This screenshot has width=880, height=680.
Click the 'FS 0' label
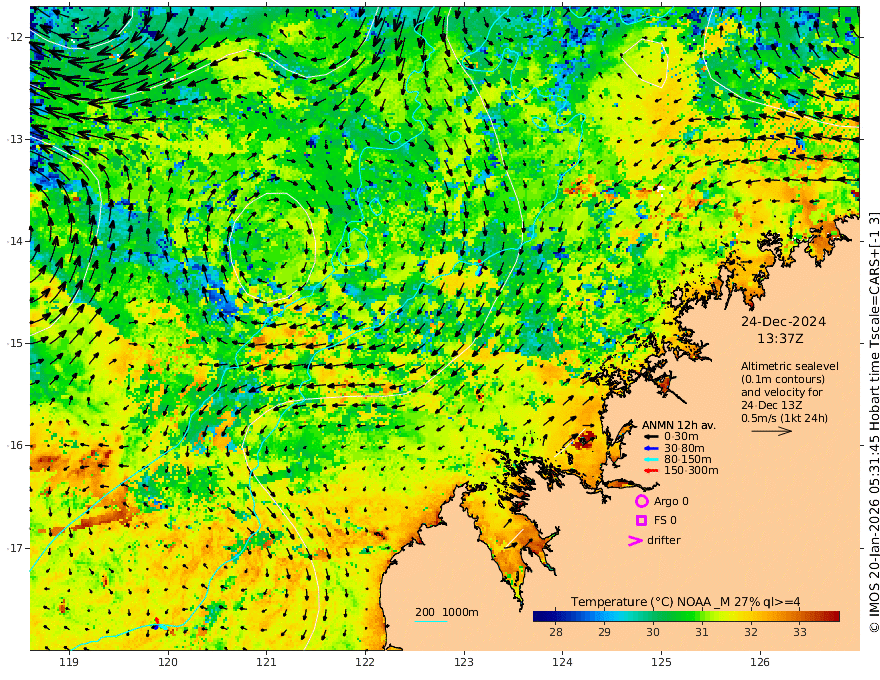[x=665, y=521]
